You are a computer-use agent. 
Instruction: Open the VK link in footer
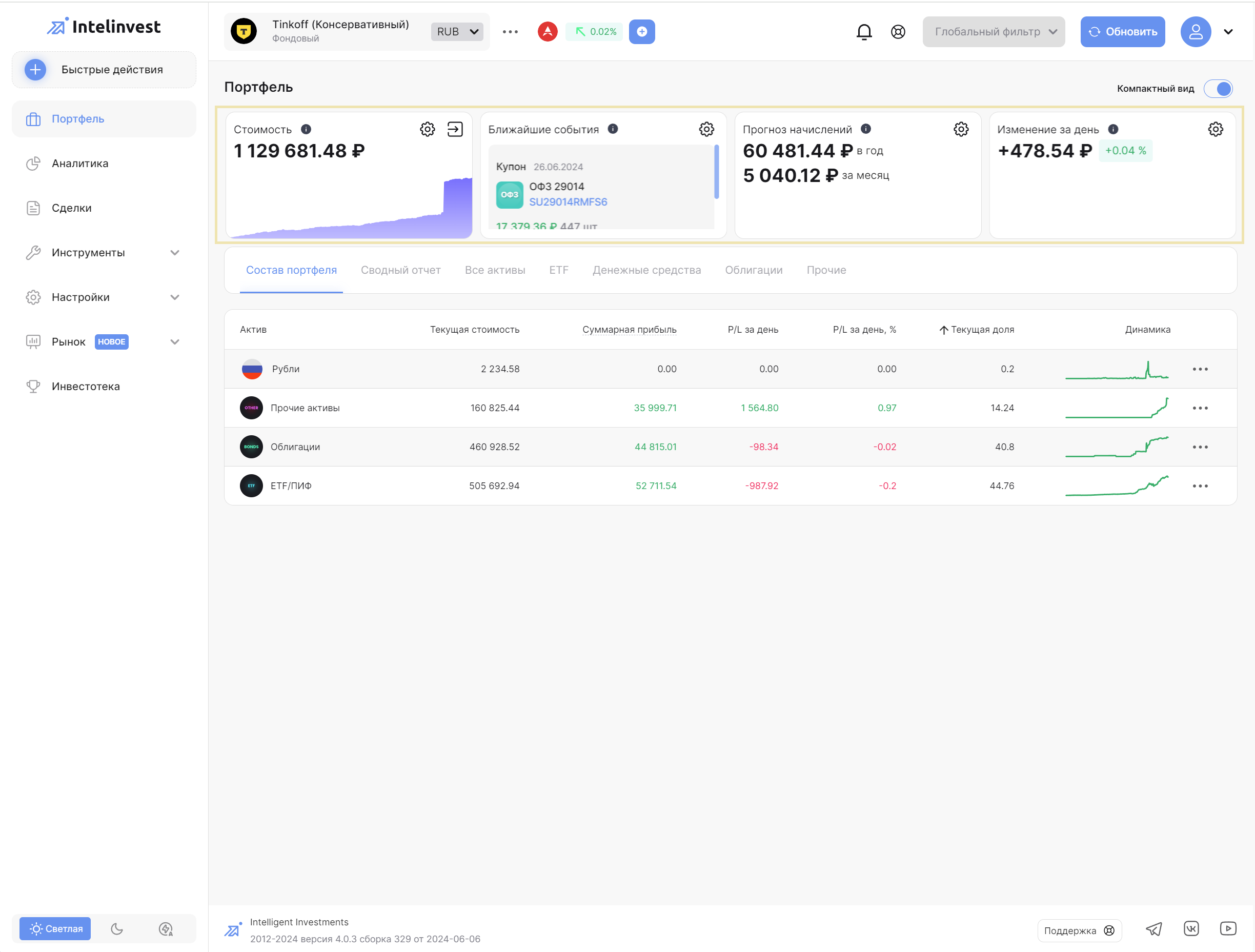tap(1191, 929)
